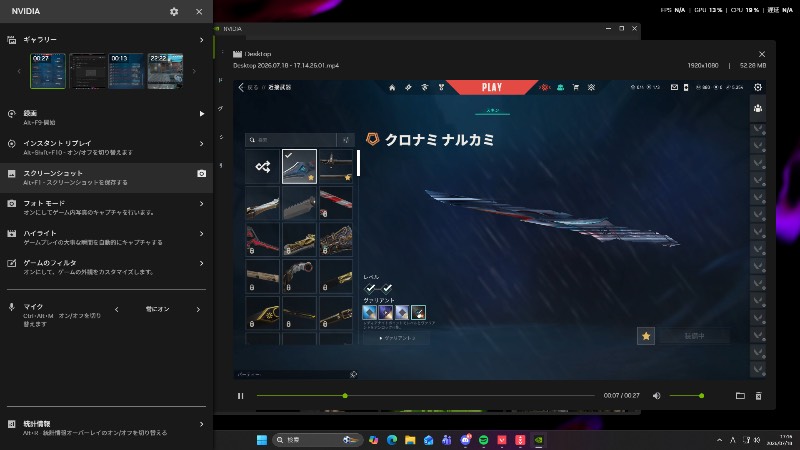Screen dimensions: 800x450
Task: Delete the video with trash icon
Action: [x=759, y=396]
